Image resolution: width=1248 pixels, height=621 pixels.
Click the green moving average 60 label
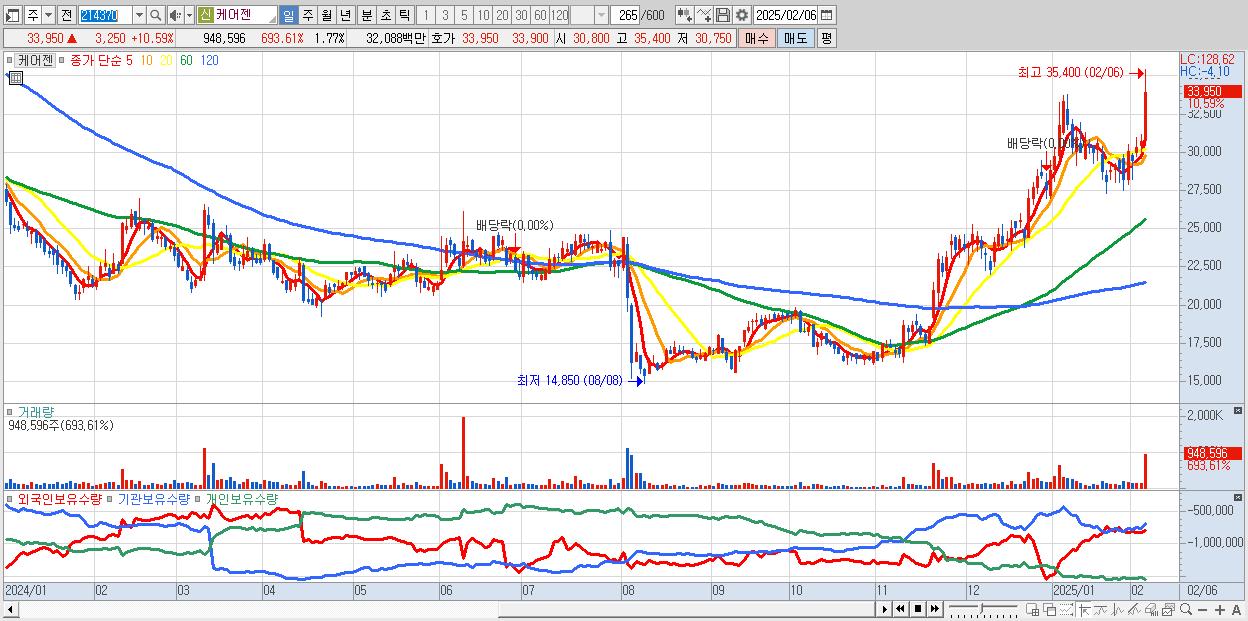187,60
